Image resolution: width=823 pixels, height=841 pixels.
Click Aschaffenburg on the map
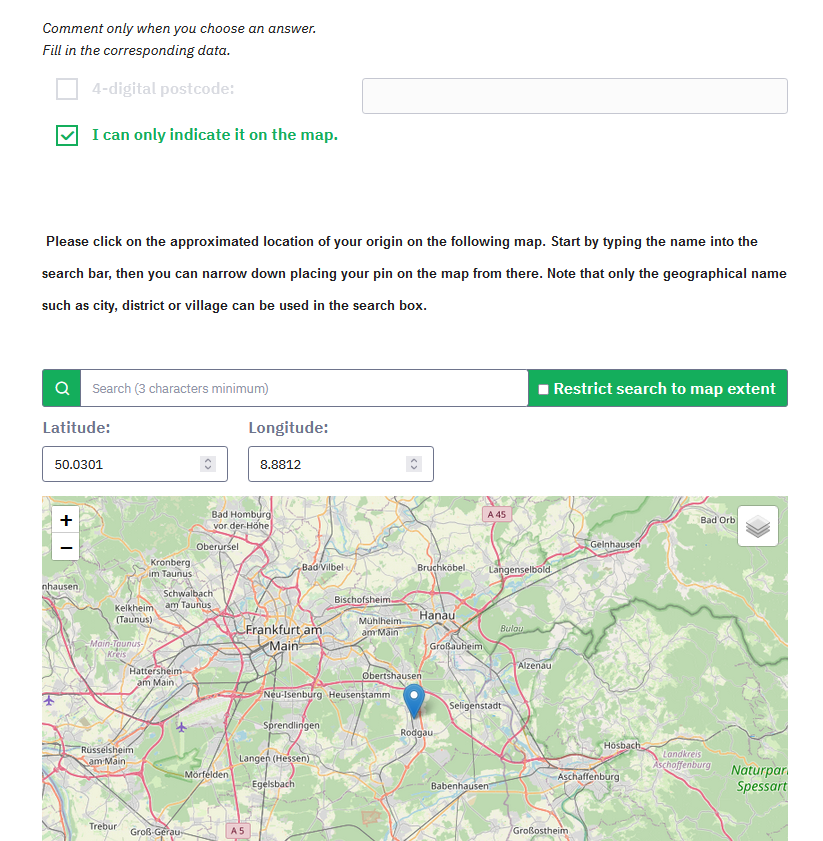(x=589, y=776)
